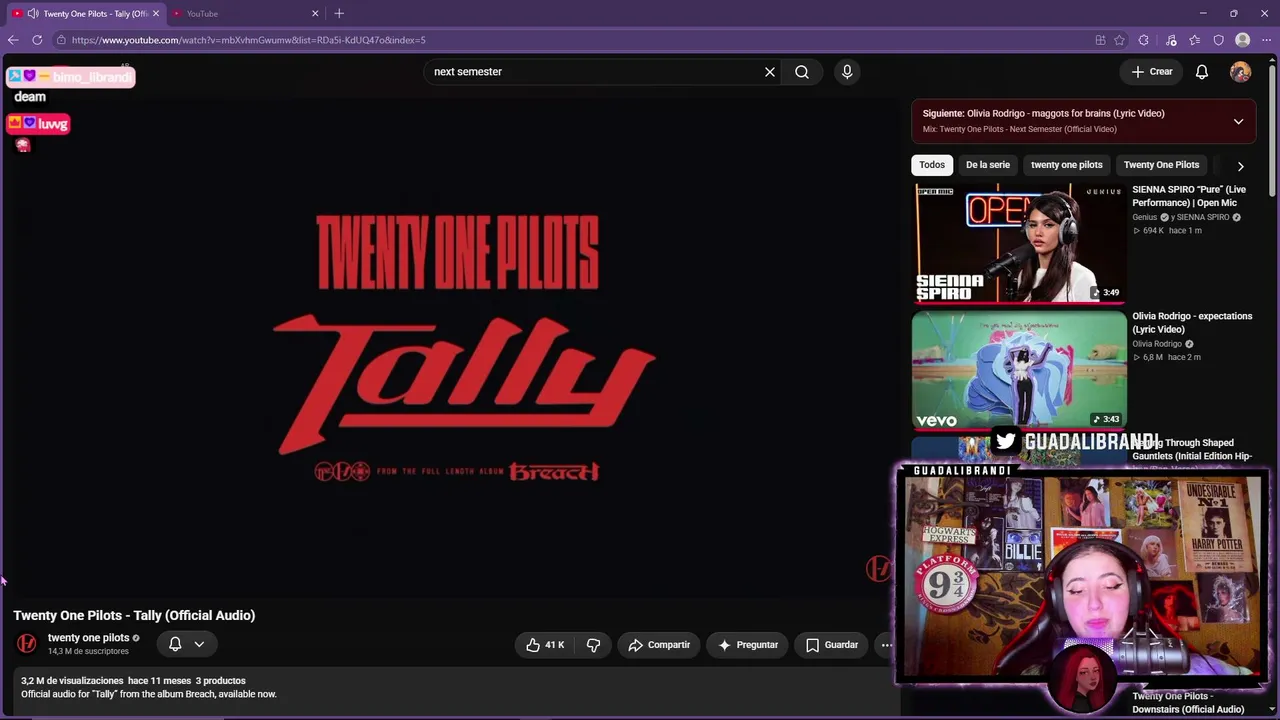Viewport: 1280px width, 720px height.
Task: Select the Todos filter chip
Action: (x=932, y=165)
